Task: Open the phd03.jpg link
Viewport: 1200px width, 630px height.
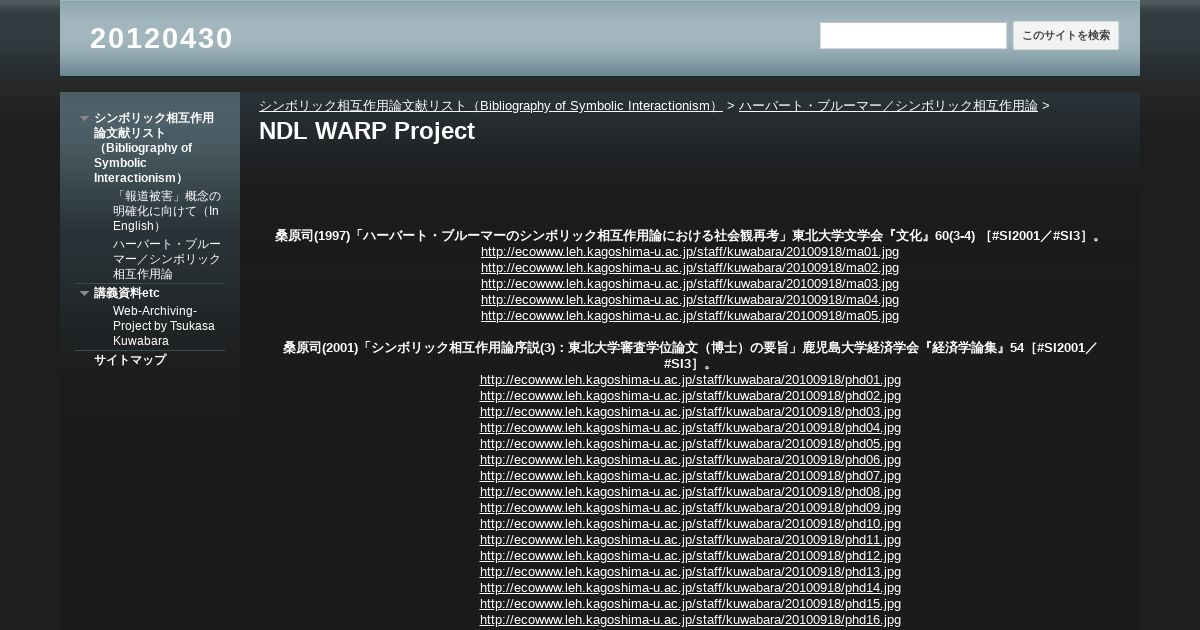Action: point(690,412)
